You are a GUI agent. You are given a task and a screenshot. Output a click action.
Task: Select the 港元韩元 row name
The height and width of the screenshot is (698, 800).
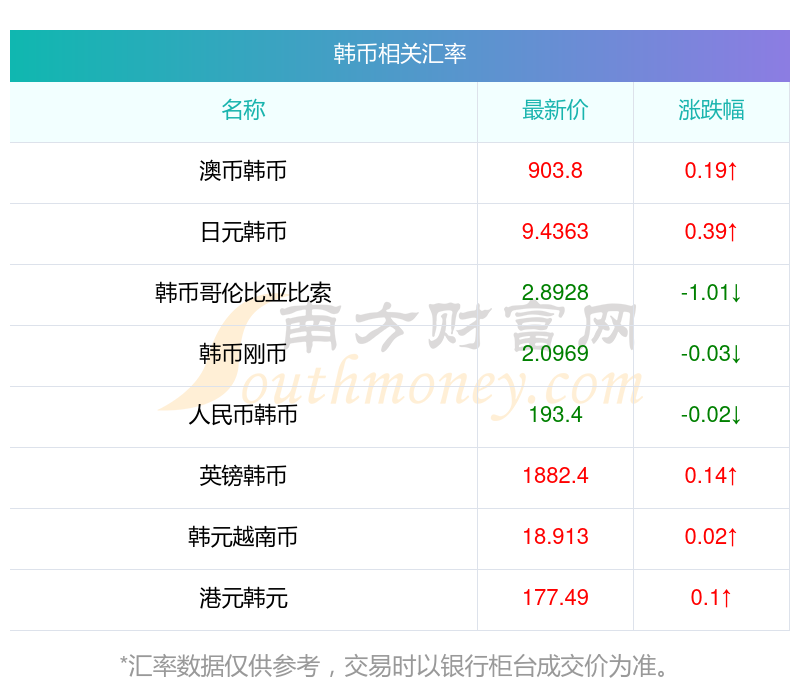[x=243, y=598]
